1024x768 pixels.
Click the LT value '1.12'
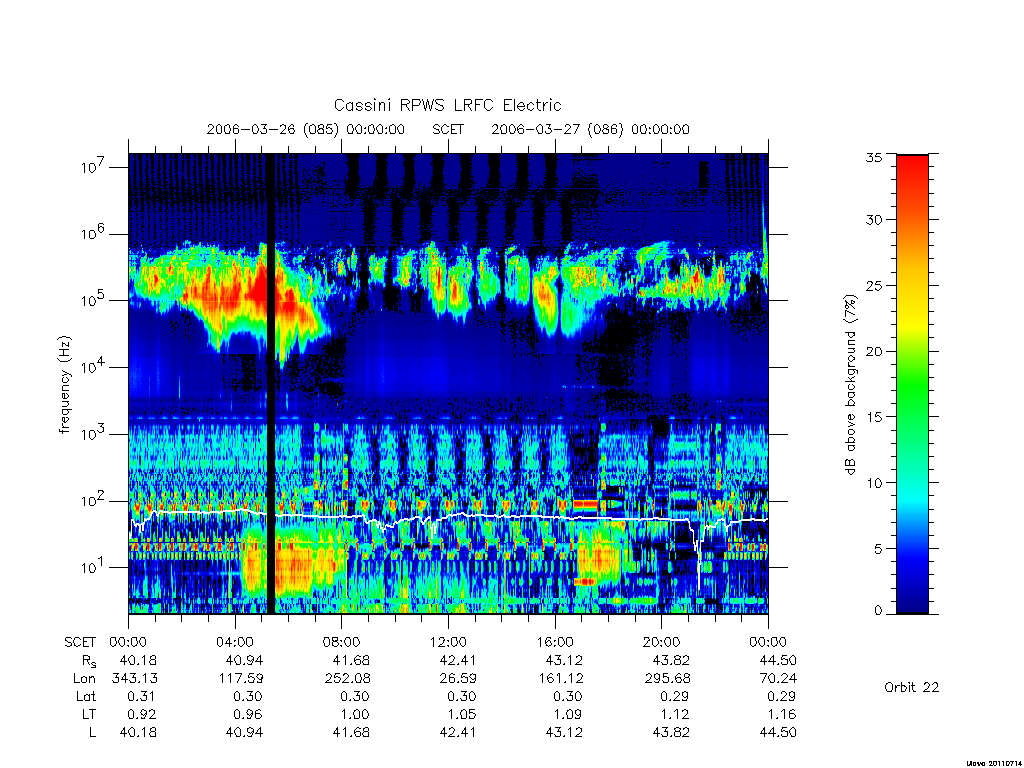click(675, 714)
